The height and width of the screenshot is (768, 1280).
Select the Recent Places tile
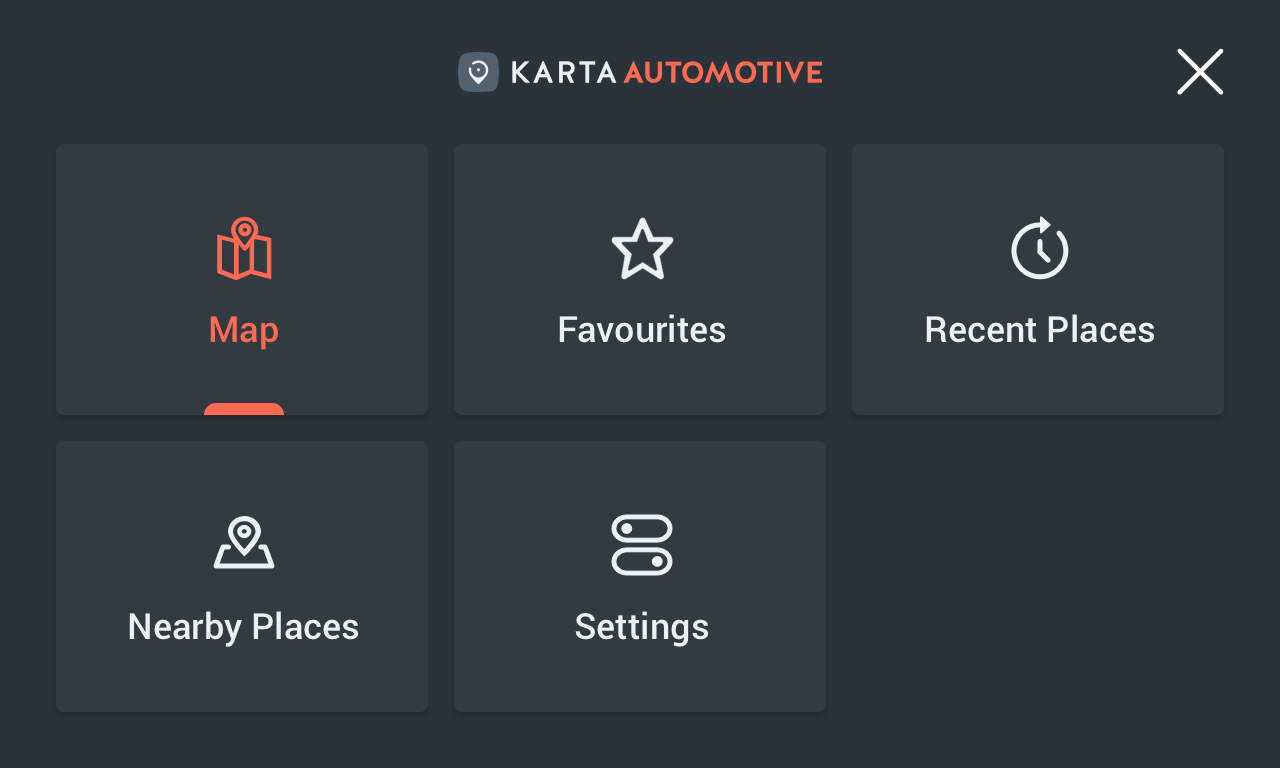[1037, 279]
